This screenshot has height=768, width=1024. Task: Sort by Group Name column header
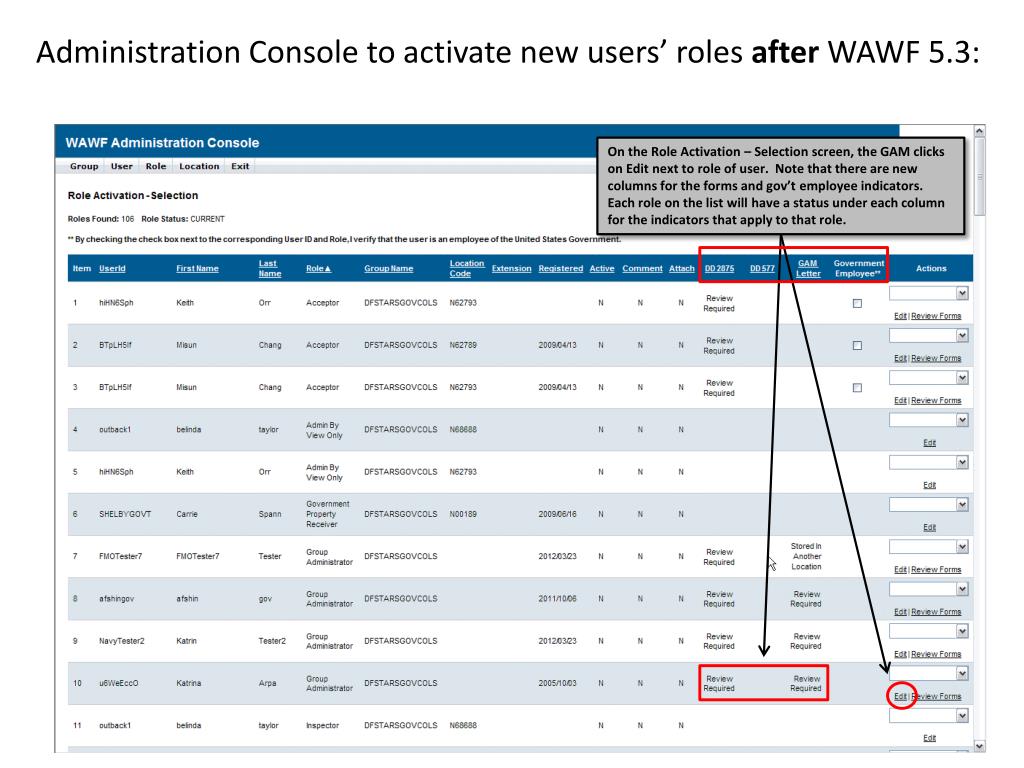[x=389, y=268]
